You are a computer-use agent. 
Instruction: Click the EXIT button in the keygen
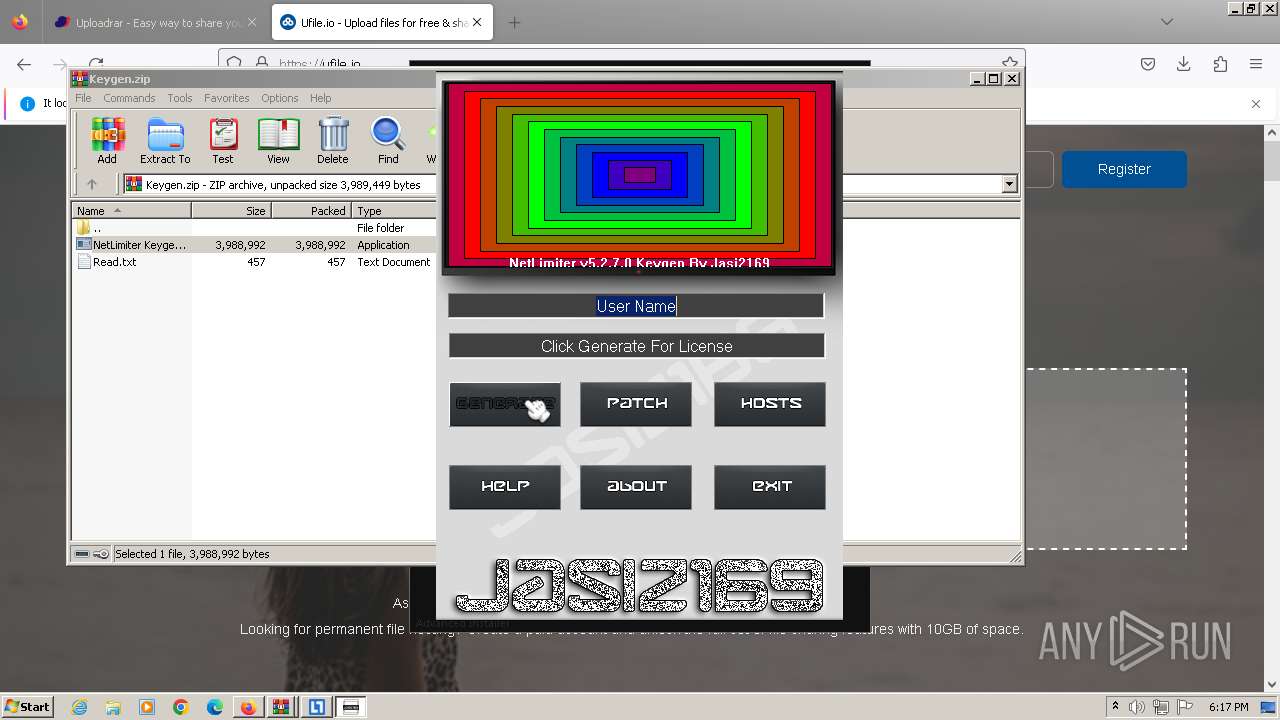[770, 487]
